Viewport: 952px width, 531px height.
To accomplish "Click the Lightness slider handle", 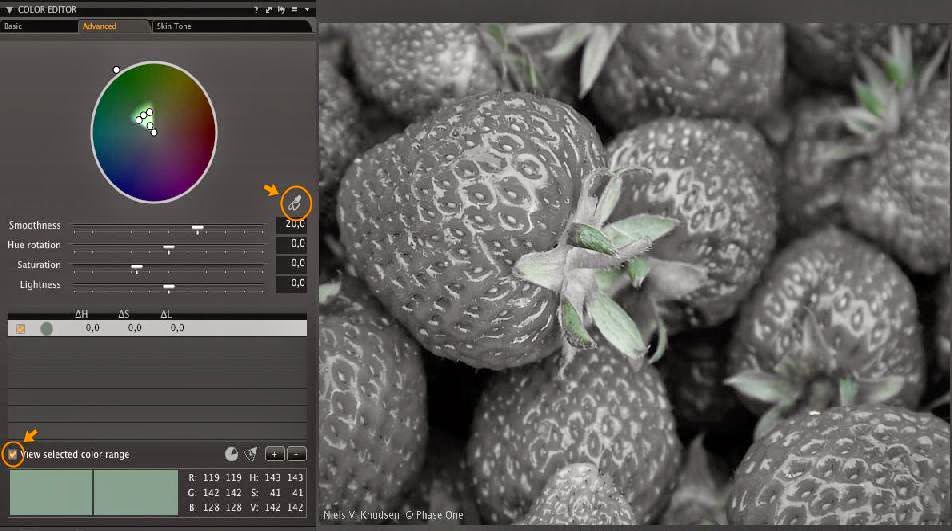I will pos(169,288).
